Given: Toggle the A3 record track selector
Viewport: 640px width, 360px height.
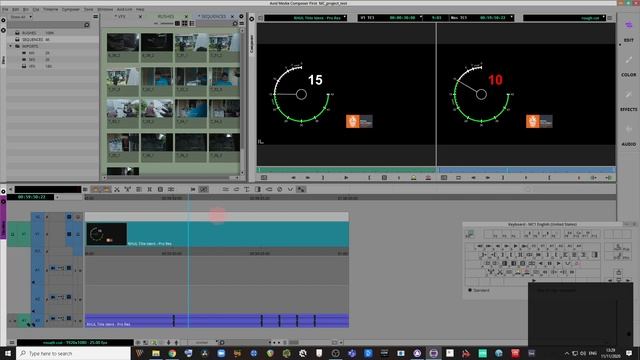Looking at the screenshot, I should (x=38, y=321).
